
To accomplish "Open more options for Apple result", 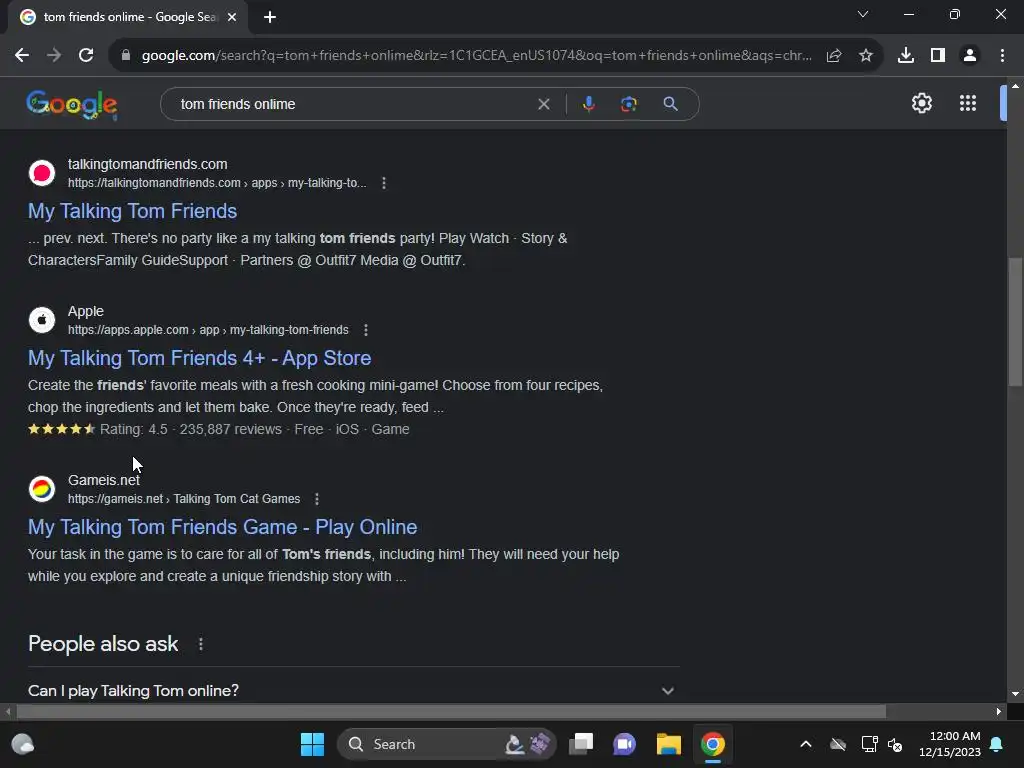I will click(366, 330).
